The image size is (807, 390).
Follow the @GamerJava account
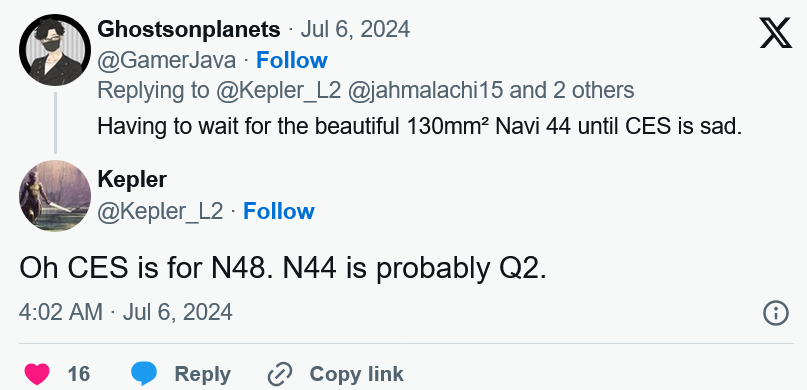point(292,60)
